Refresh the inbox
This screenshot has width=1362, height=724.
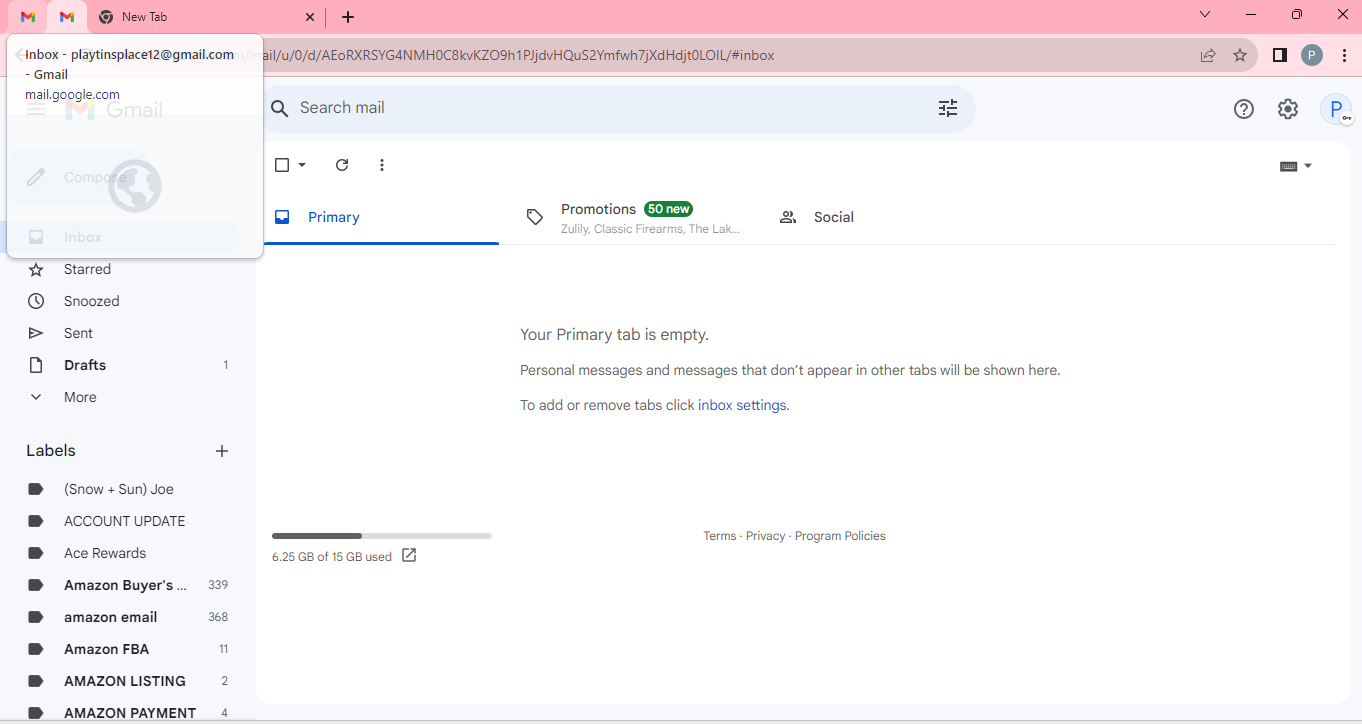point(342,165)
